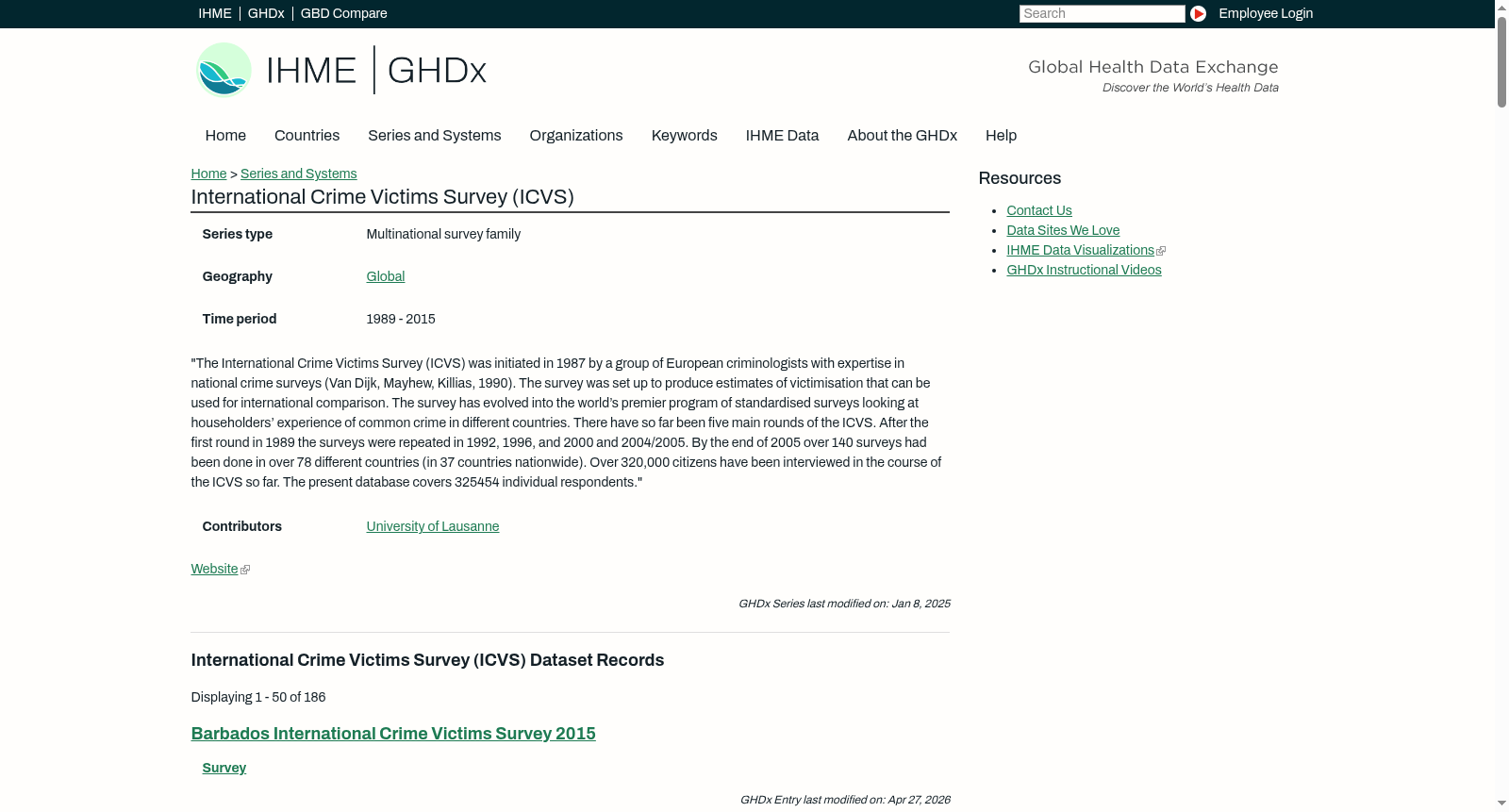The width and height of the screenshot is (1509, 812).
Task: Open the Global geography link
Action: (386, 276)
